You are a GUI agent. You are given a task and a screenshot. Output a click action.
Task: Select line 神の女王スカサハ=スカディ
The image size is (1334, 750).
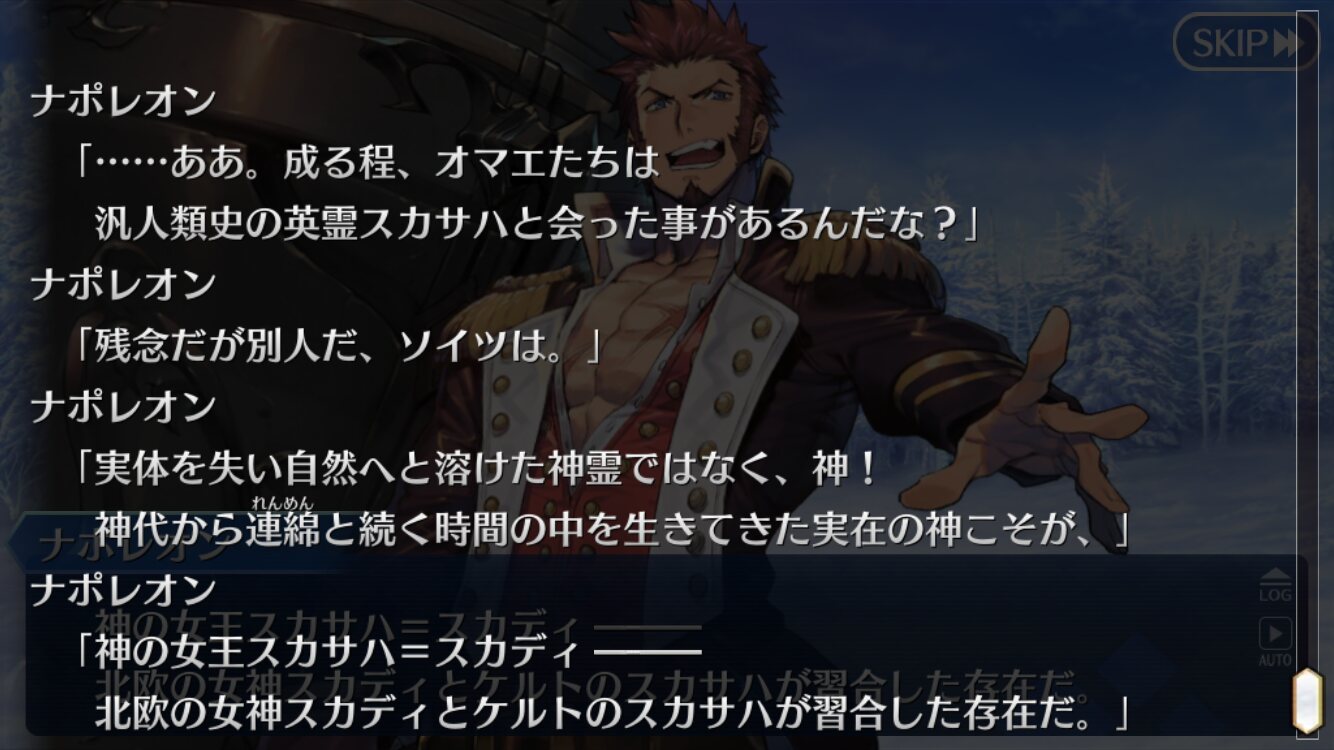point(388,652)
